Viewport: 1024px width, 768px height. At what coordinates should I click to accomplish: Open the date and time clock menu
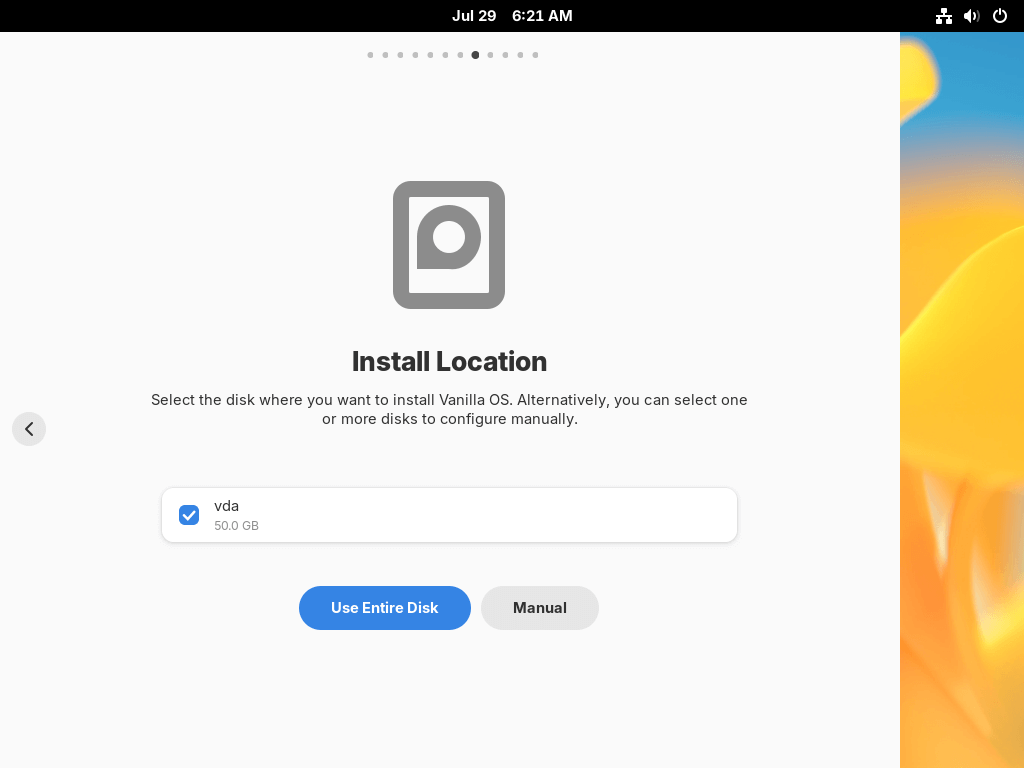pyautogui.click(x=512, y=16)
